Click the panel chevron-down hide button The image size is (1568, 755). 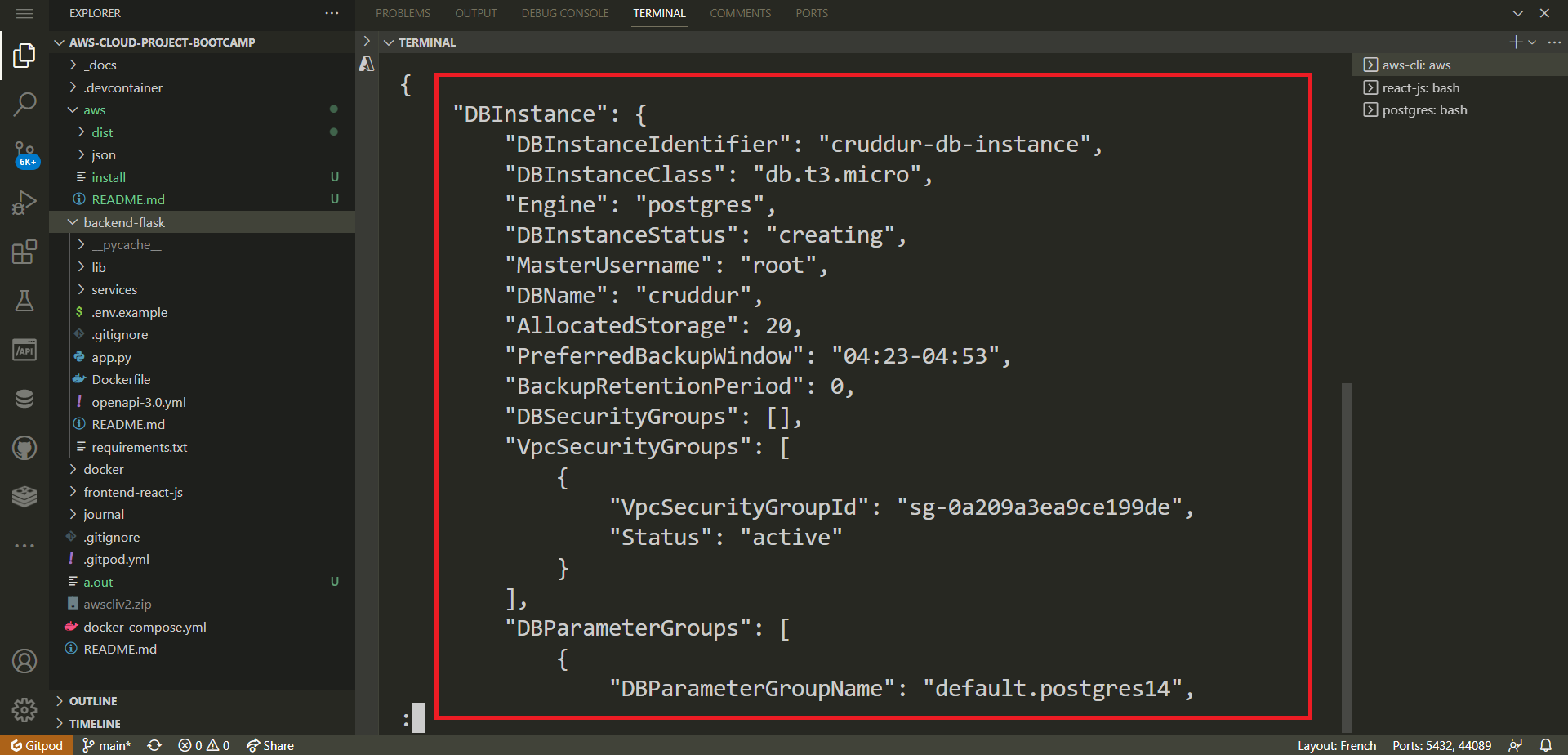1517,13
